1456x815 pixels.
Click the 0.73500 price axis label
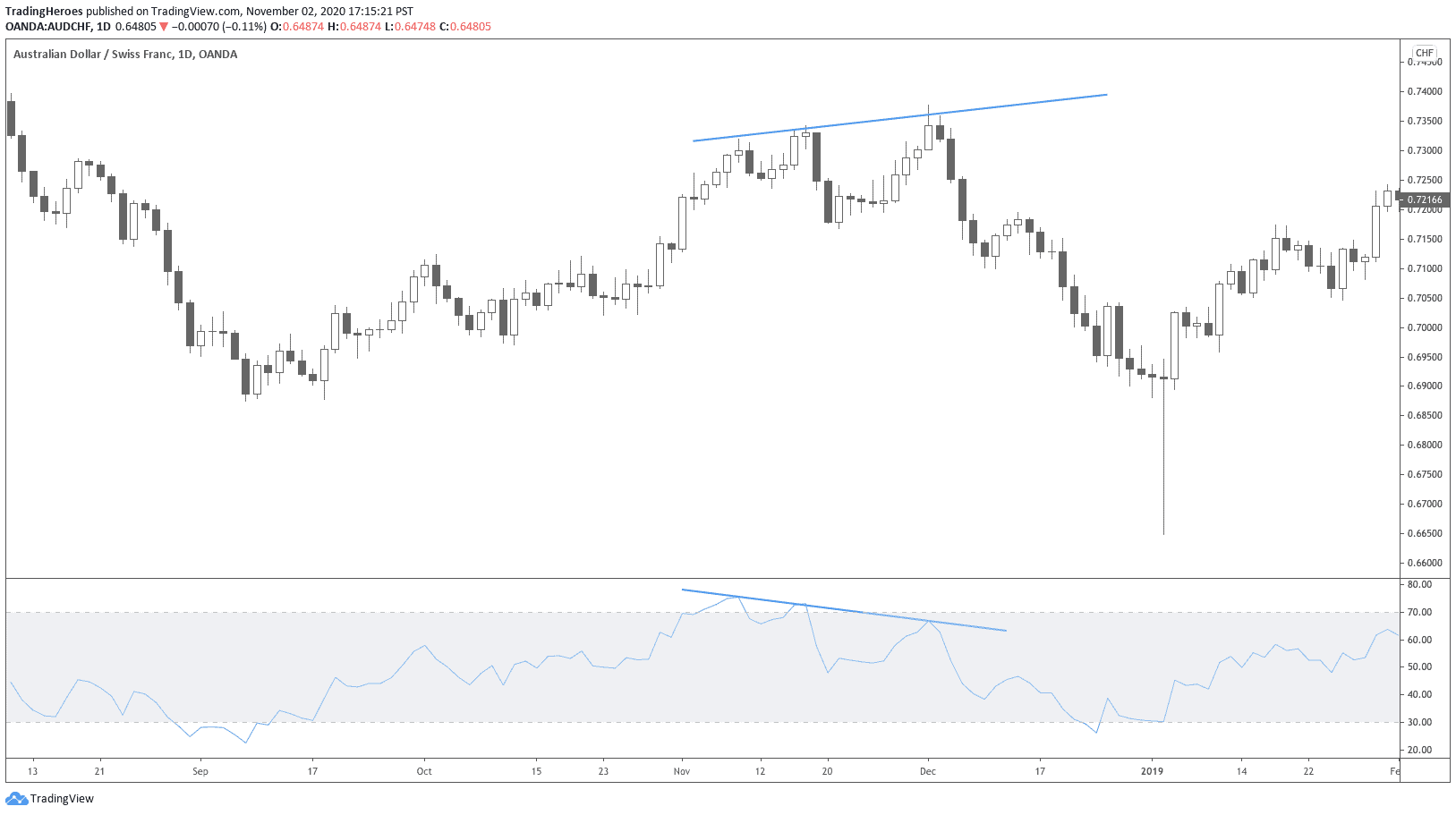pyautogui.click(x=1425, y=121)
